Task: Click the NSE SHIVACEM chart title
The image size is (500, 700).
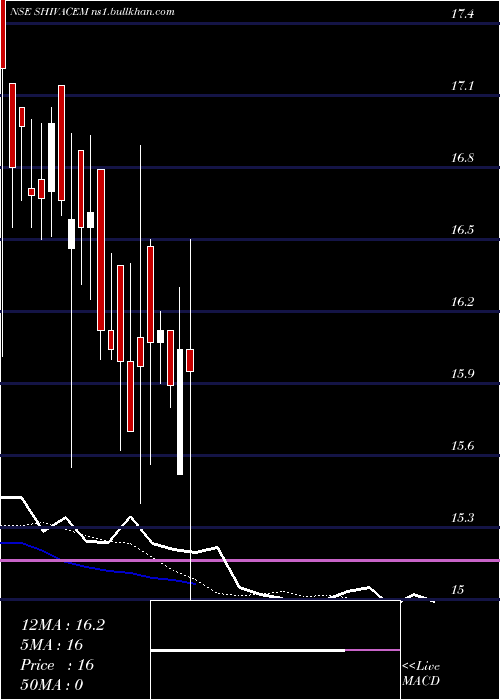Action: click(92, 12)
